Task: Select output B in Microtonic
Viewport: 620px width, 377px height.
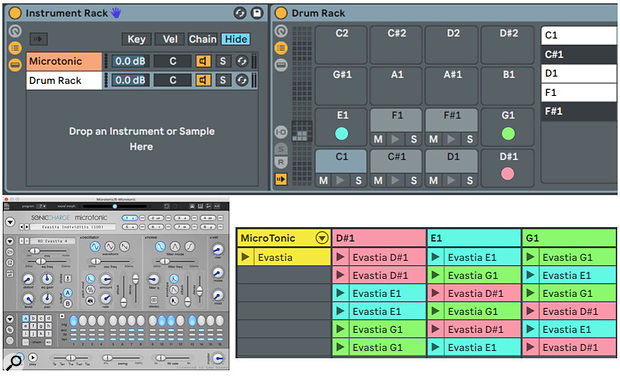Action: (68, 303)
